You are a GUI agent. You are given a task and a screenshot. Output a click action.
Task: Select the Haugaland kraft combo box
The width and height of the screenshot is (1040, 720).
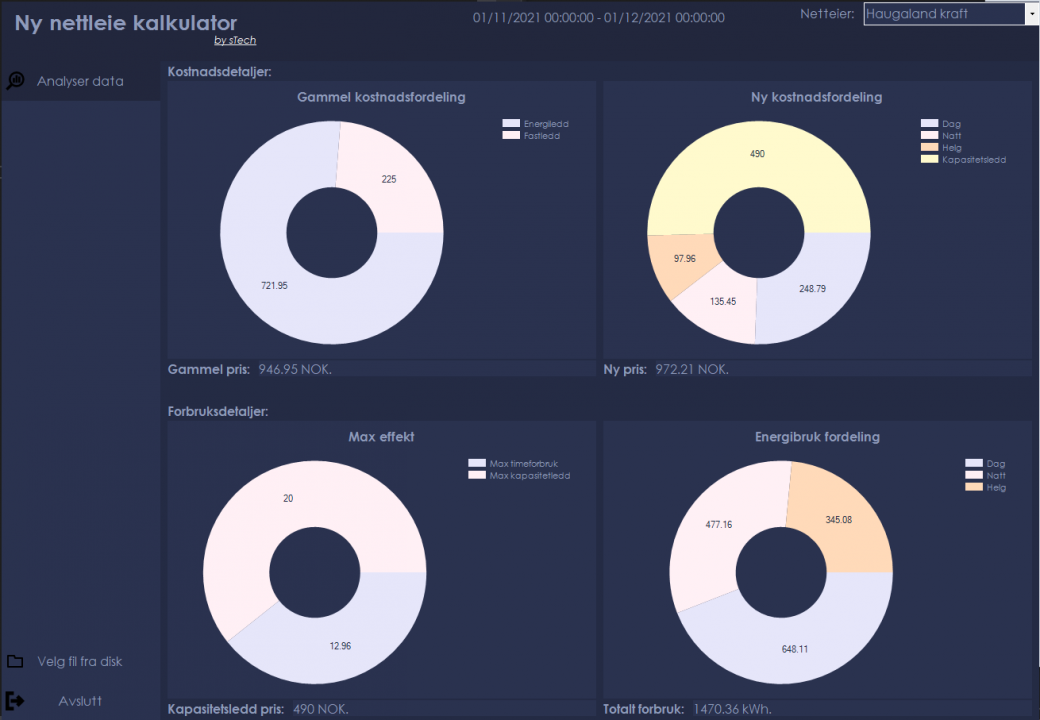951,14
